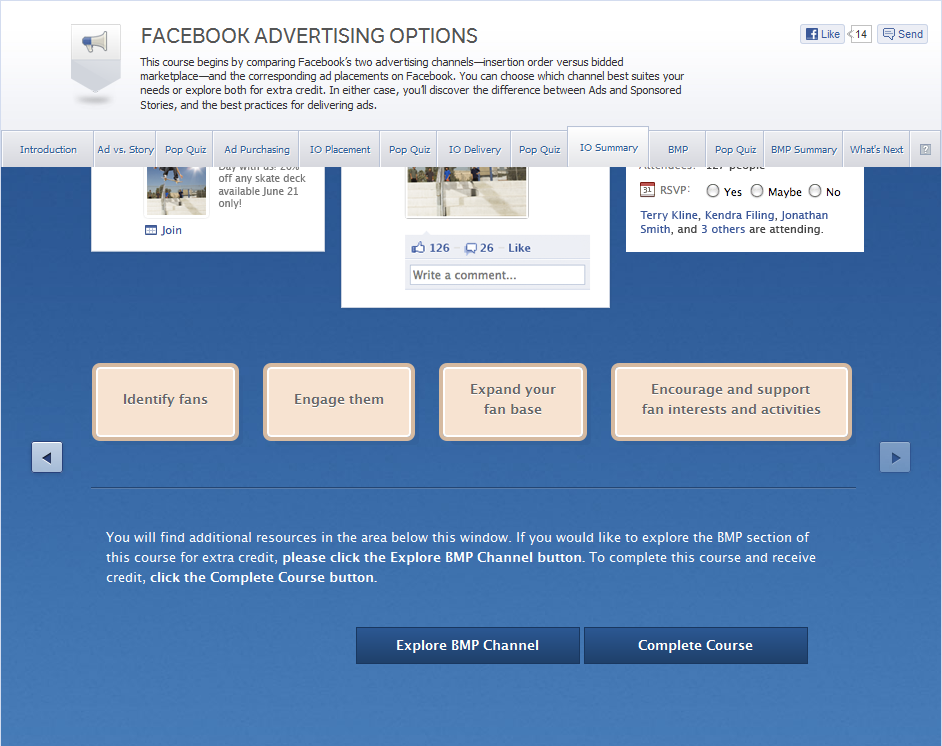
Task: Switch to the IO Placement tab
Action: click(340, 149)
